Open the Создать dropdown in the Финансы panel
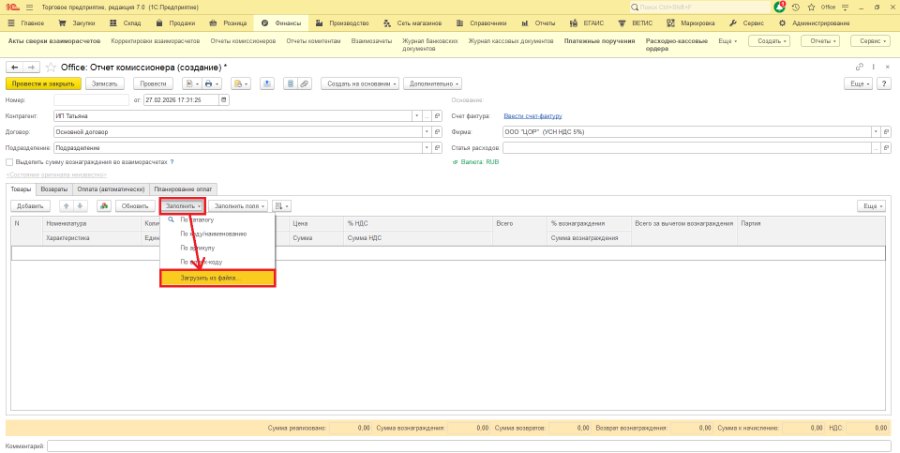 pyautogui.click(x=769, y=41)
